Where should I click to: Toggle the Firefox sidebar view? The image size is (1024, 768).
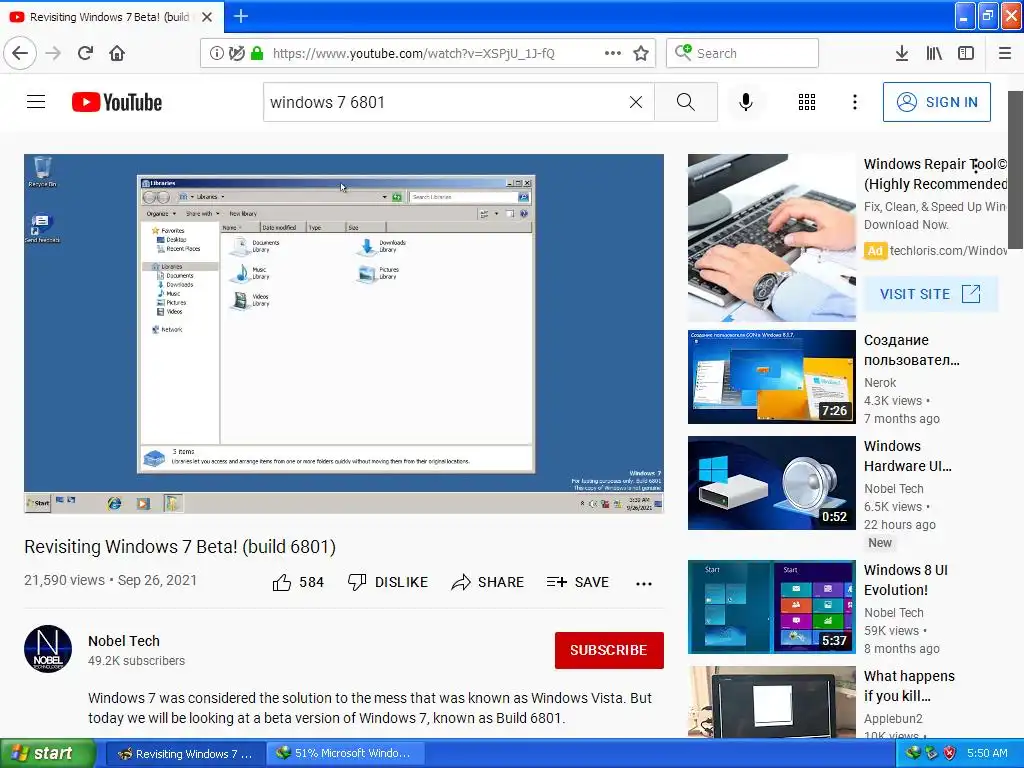pyautogui.click(x=966, y=54)
